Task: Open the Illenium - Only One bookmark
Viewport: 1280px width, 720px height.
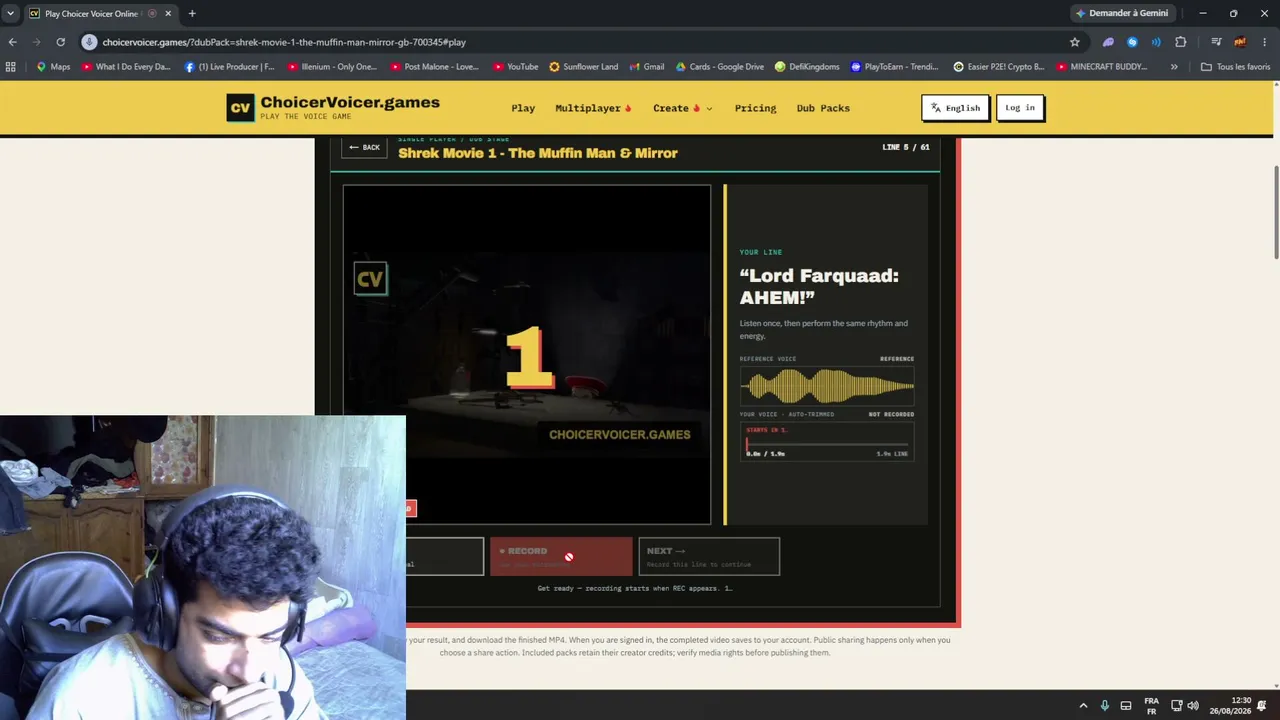Action: click(x=332, y=67)
